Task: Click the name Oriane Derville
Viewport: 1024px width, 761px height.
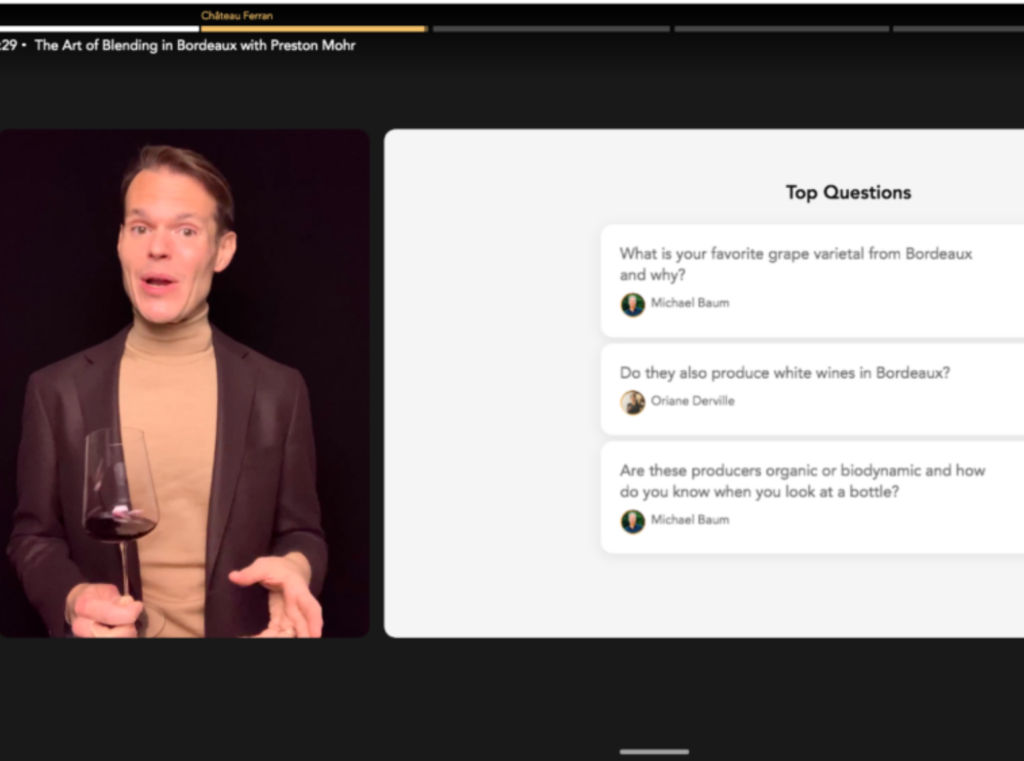Action: coord(692,401)
